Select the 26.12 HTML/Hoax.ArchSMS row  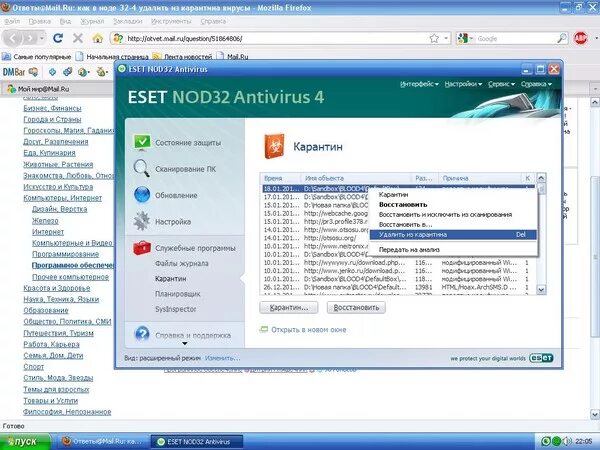[398, 287]
